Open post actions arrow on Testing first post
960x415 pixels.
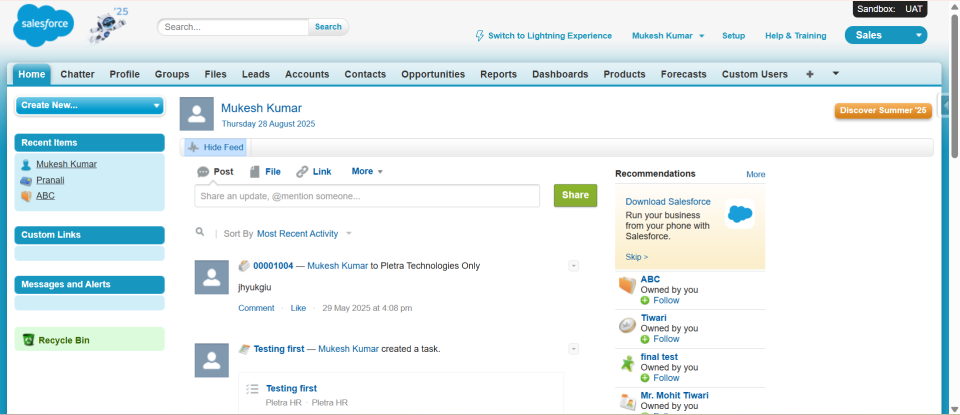click(x=574, y=349)
